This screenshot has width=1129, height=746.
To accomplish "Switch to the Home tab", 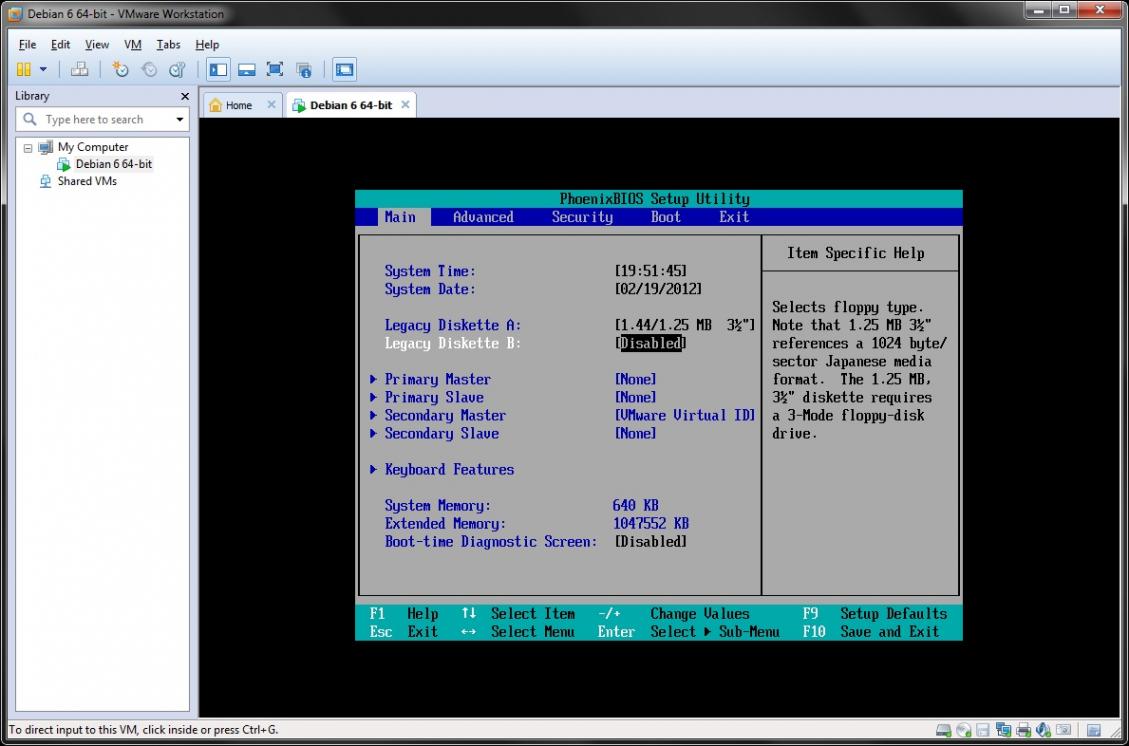I will [x=238, y=105].
